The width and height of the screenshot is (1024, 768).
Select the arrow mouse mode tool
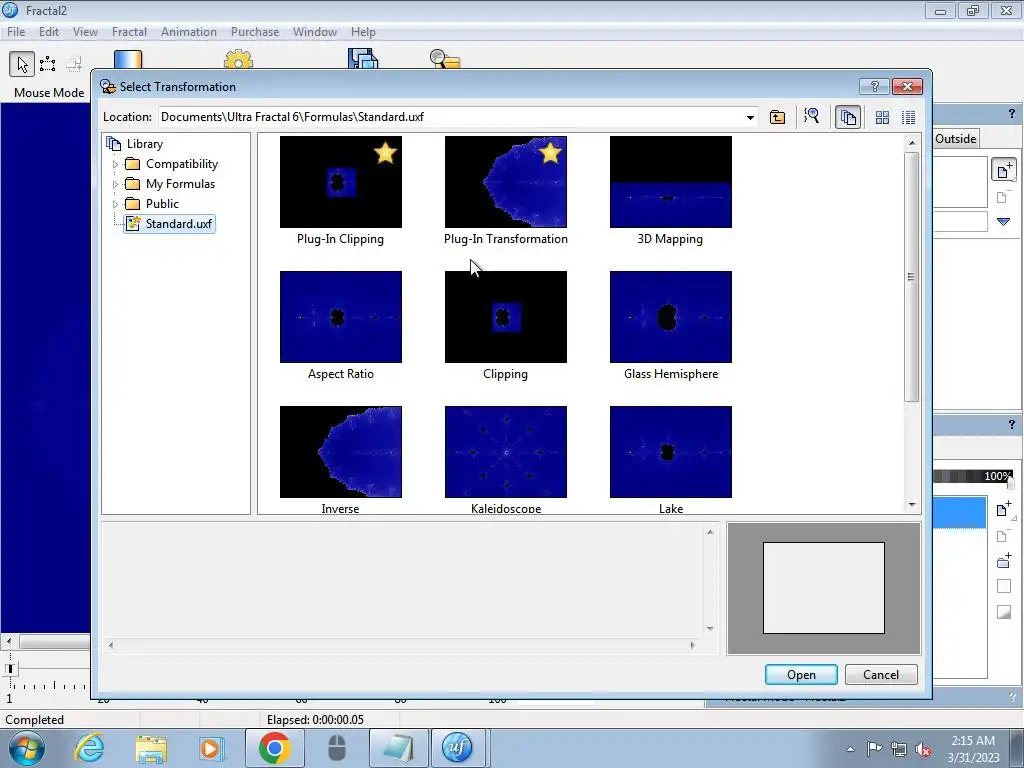click(x=22, y=64)
